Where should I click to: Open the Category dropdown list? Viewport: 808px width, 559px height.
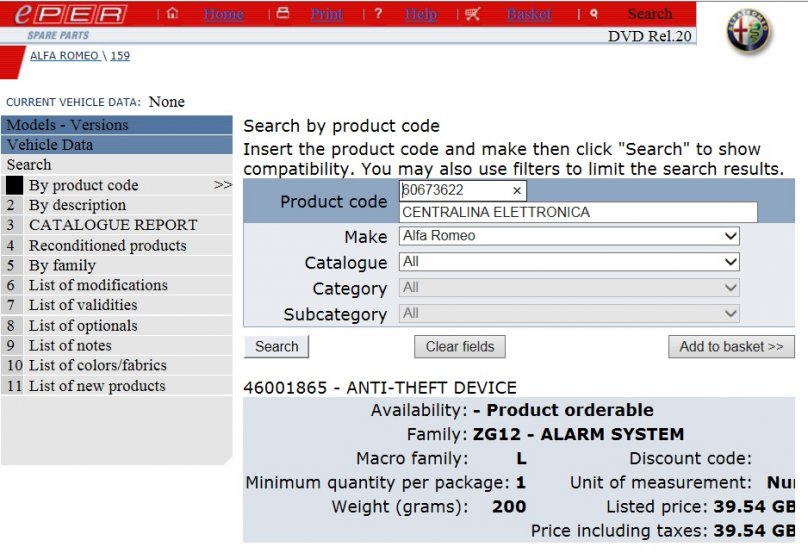tap(568, 288)
